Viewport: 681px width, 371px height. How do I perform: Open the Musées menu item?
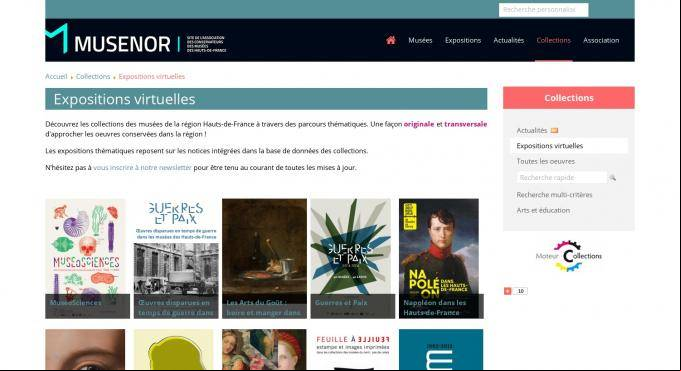(x=420, y=40)
